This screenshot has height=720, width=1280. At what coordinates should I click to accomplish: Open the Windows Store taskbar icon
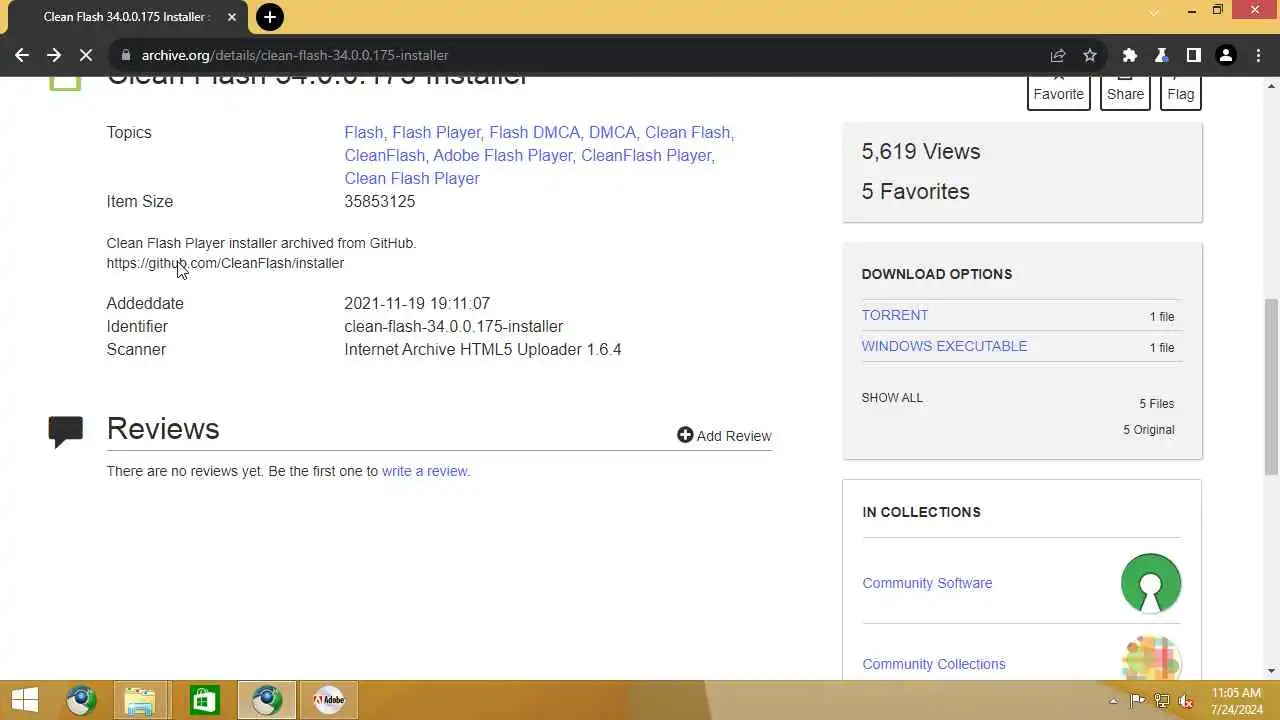(204, 700)
